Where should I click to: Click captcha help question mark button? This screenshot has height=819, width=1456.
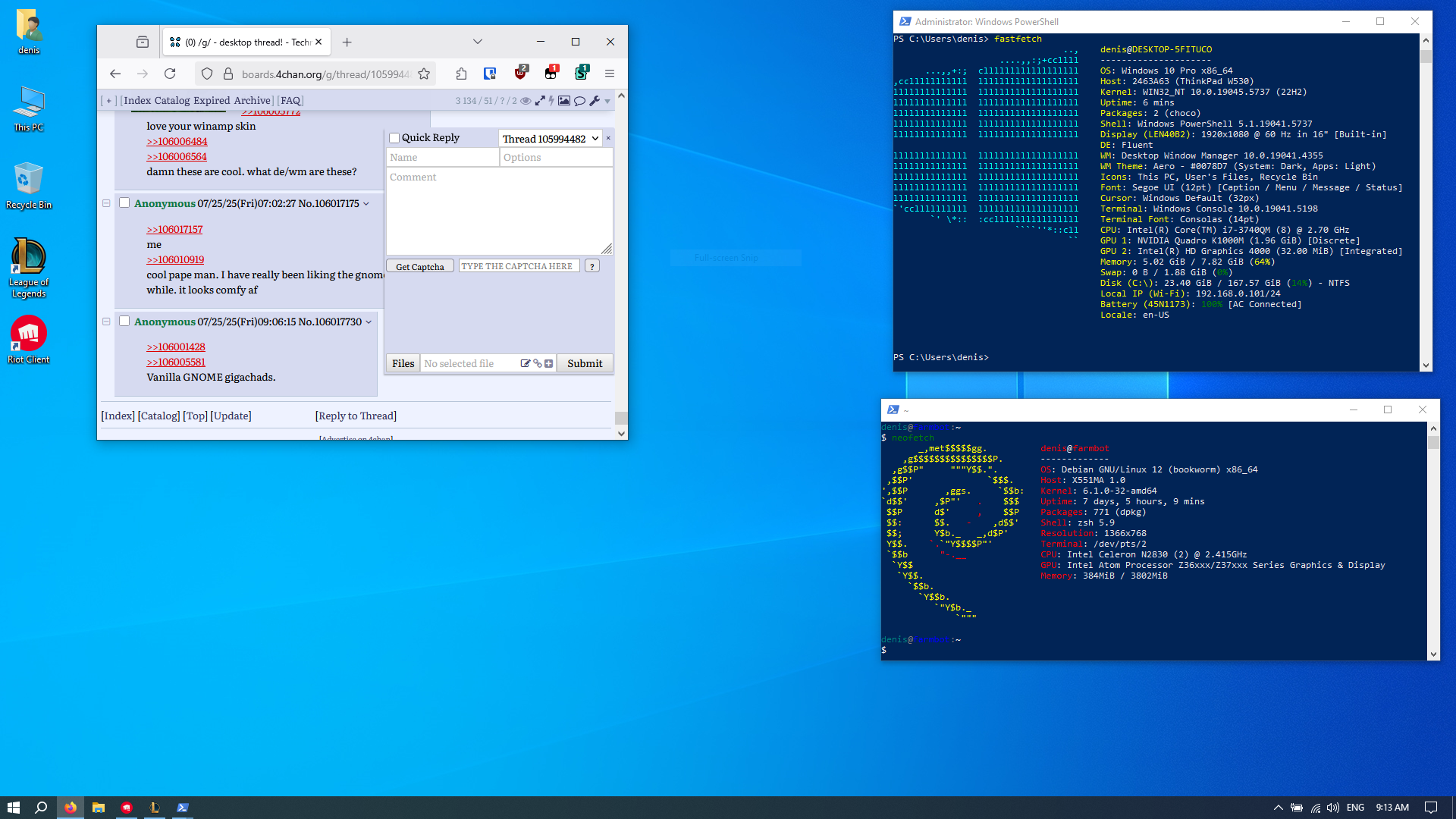pos(592,266)
